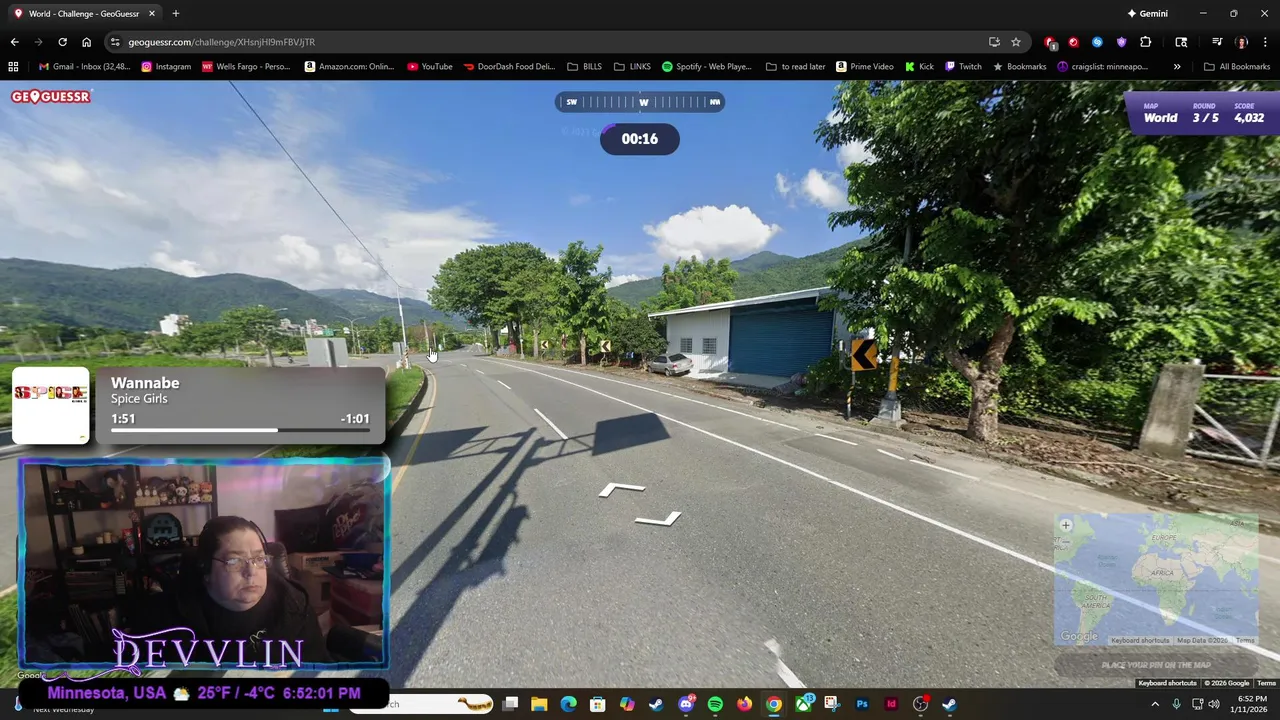Open Discord from the taskbar
This screenshot has height=720, width=1280.
pyautogui.click(x=686, y=704)
